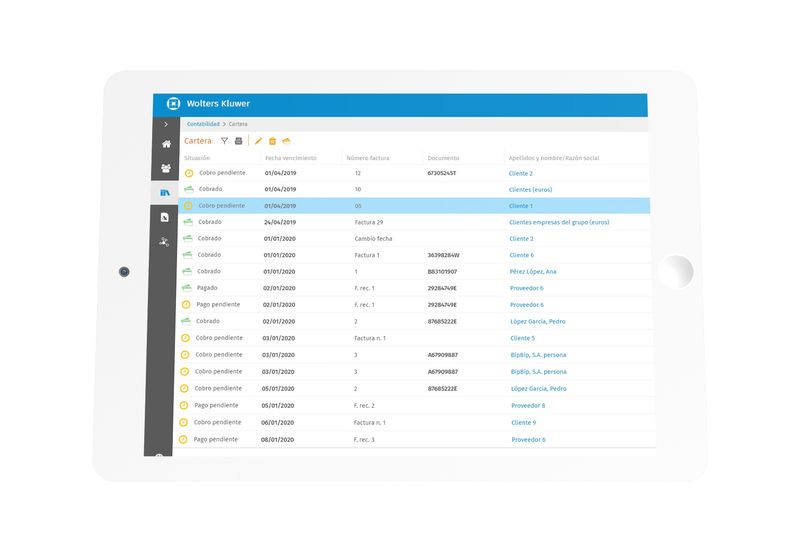Click the cobrado icon on Cambio fecha row
The height and width of the screenshot is (552, 800).
pyautogui.click(x=188, y=238)
